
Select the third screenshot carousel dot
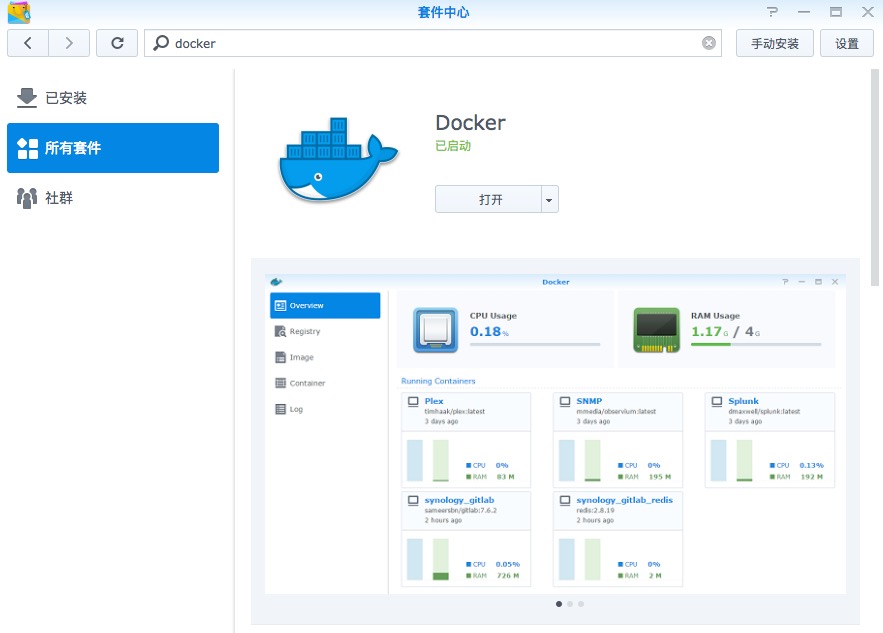(x=581, y=604)
